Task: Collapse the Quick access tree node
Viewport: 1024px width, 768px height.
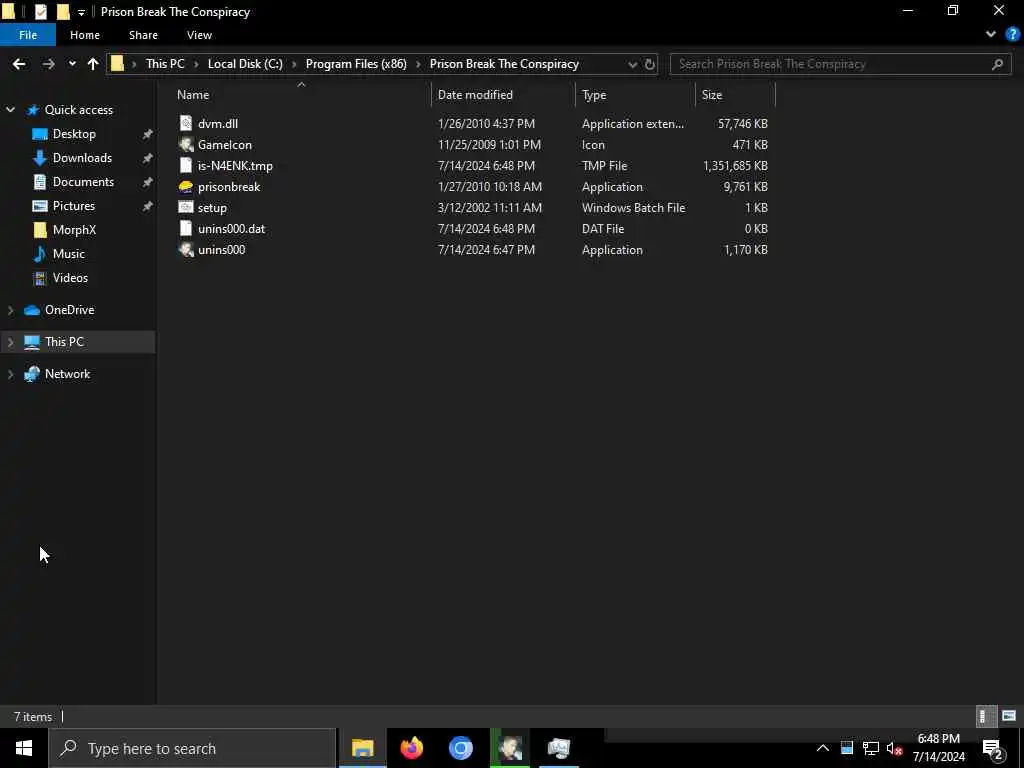Action: 10,110
